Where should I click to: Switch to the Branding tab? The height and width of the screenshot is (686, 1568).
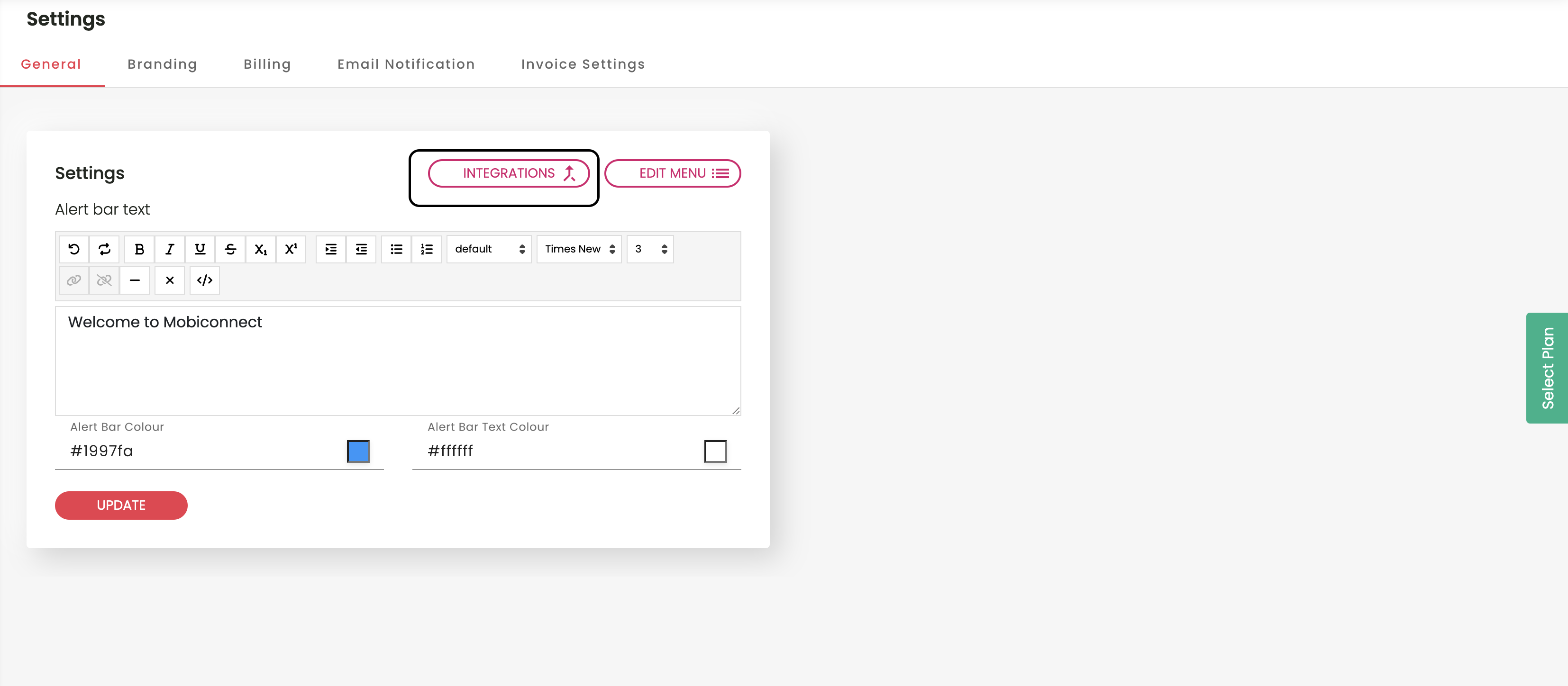click(x=162, y=64)
